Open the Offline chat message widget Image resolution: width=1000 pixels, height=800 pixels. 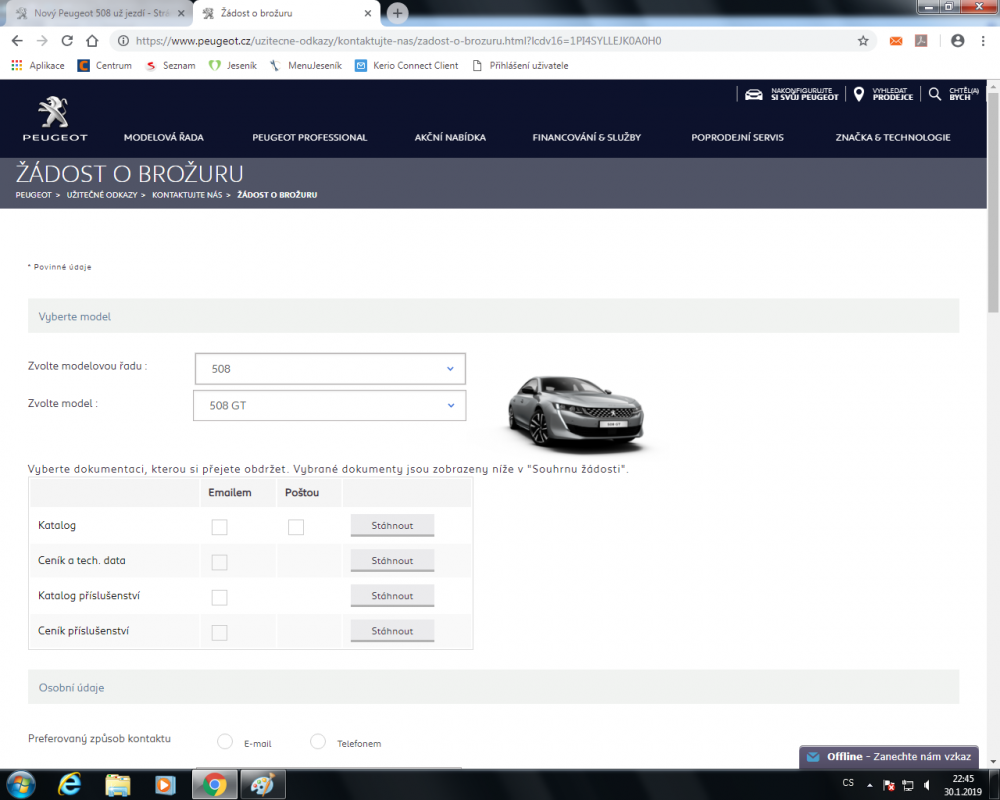(x=888, y=757)
